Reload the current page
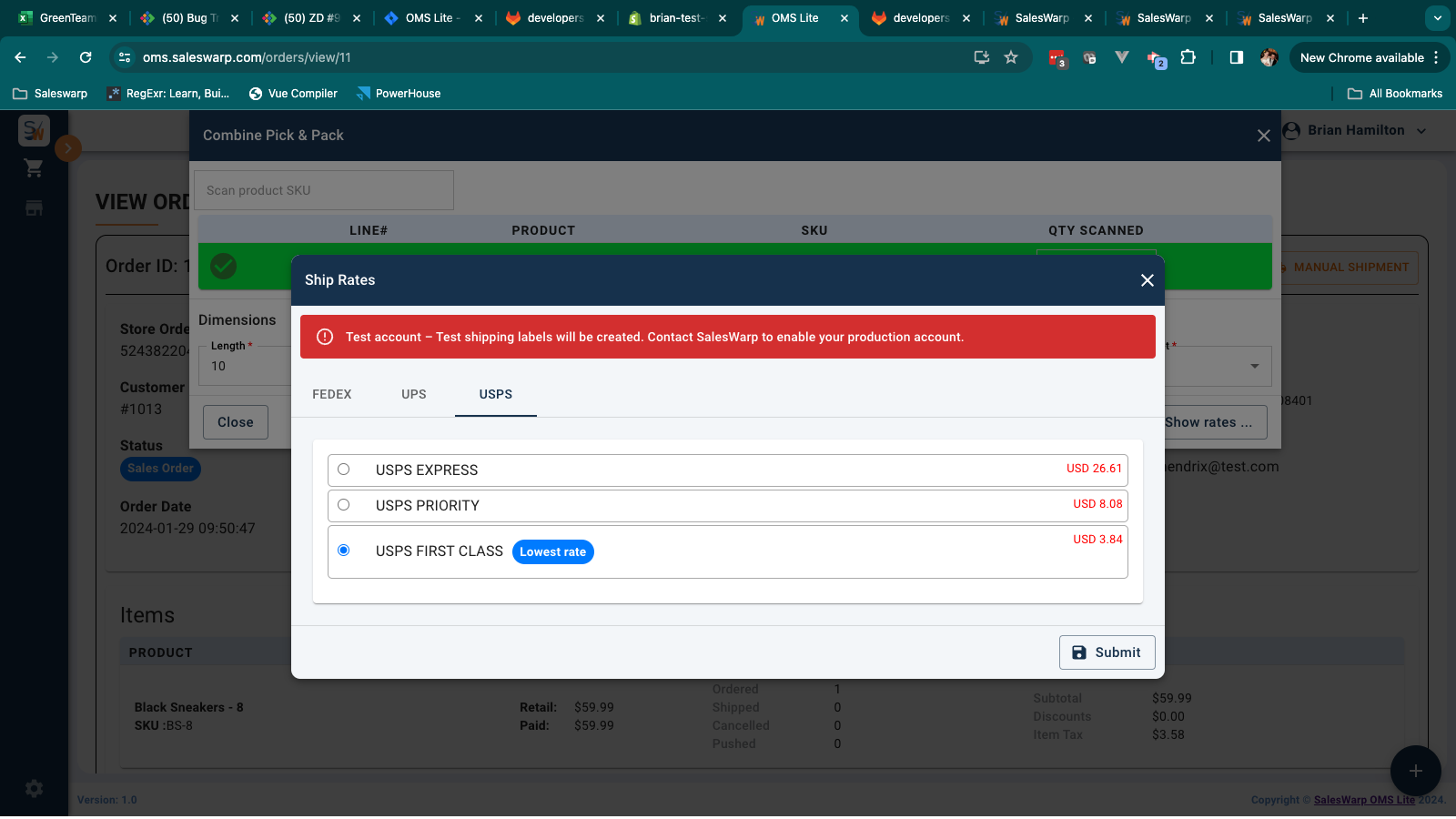This screenshot has height=819, width=1456. point(86,57)
